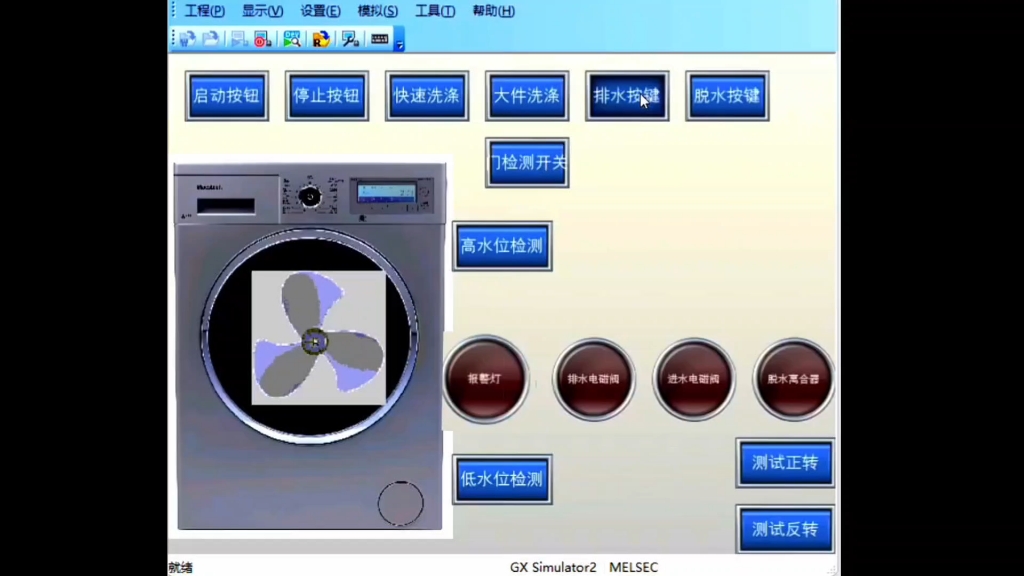This screenshot has height=576, width=1024.
Task: Click the 就绪 status bar text
Action: 181,568
